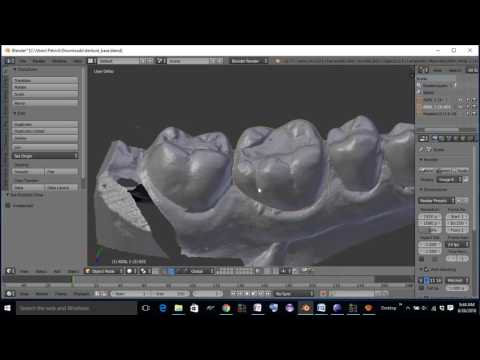Switch to the Scene properties tab icon

[x=449, y=138]
